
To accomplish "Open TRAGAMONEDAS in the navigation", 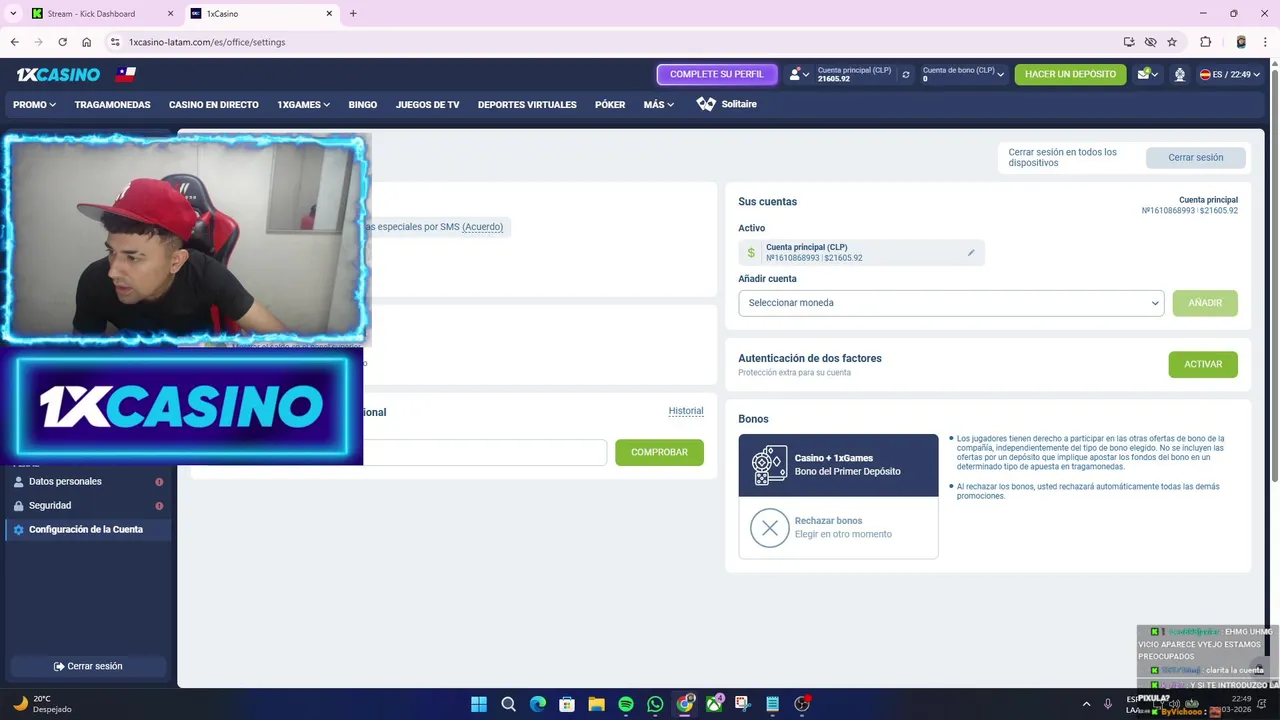I will 112,104.
